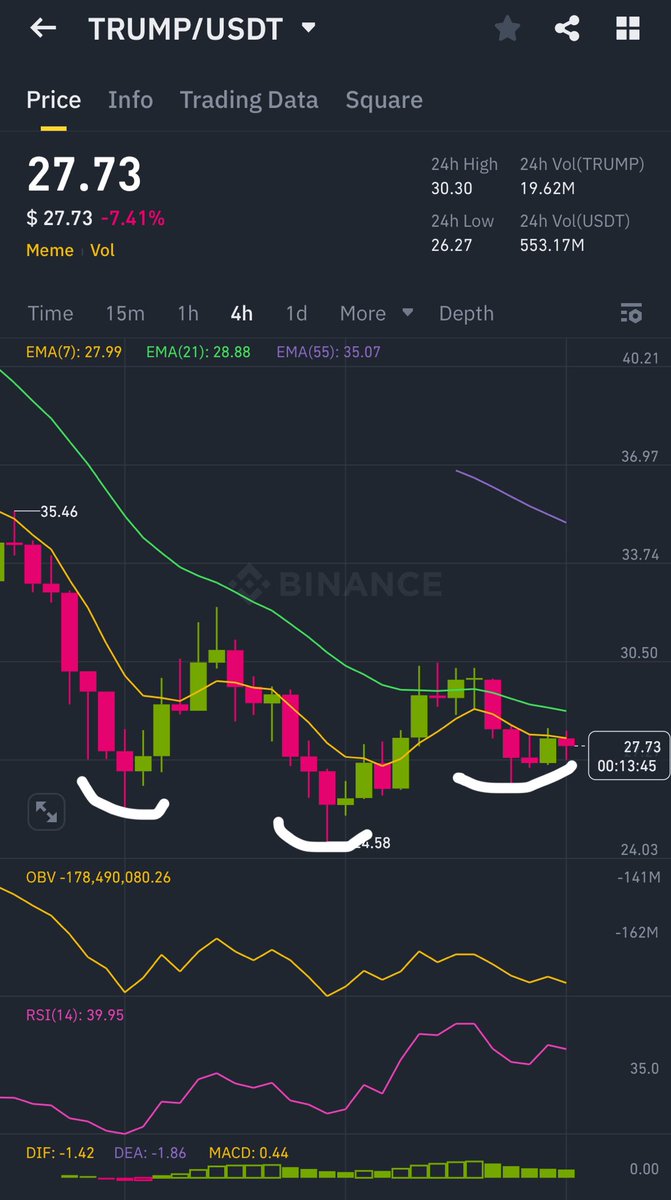Select the 1d chart interval

click(296, 314)
